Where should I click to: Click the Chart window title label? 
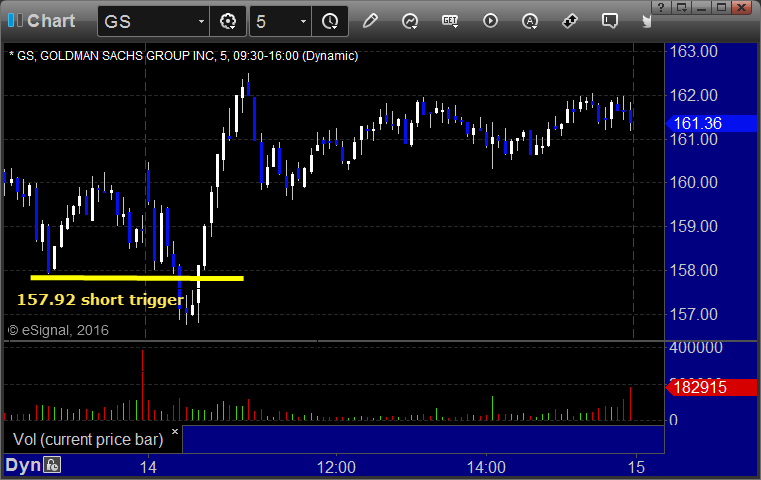[51, 21]
